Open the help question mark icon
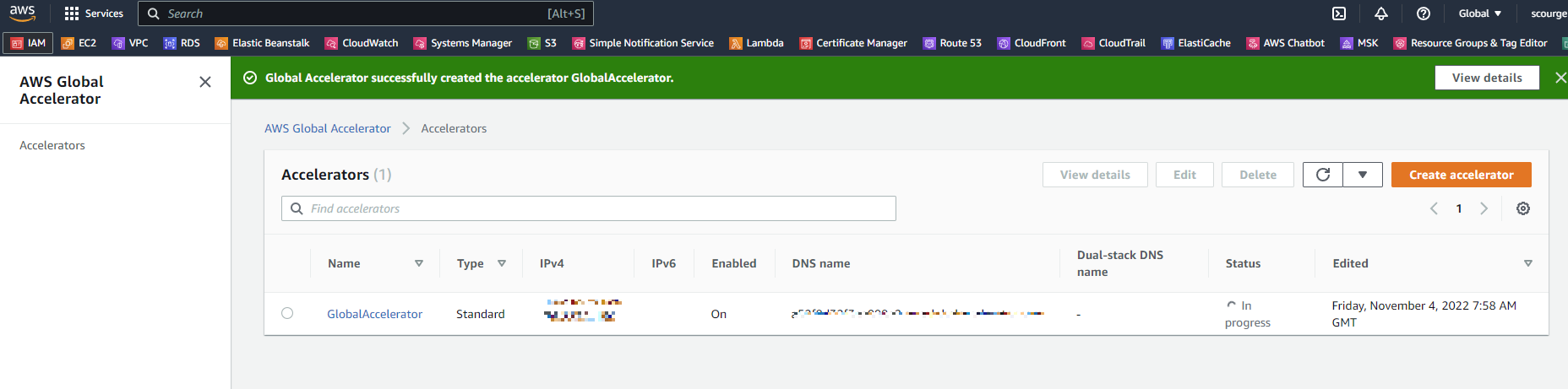This screenshot has width=1568, height=389. pos(1424,14)
